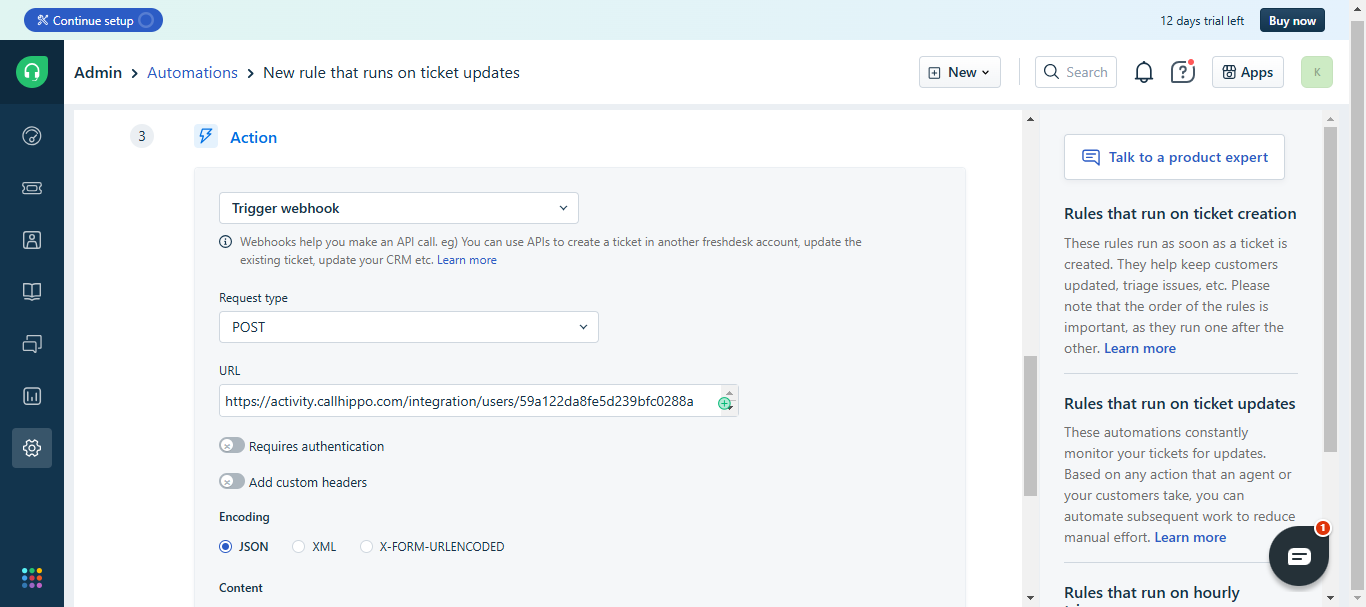The width and height of the screenshot is (1366, 607).
Task: Open Learn more under ticket updates rules
Action: point(1190,537)
